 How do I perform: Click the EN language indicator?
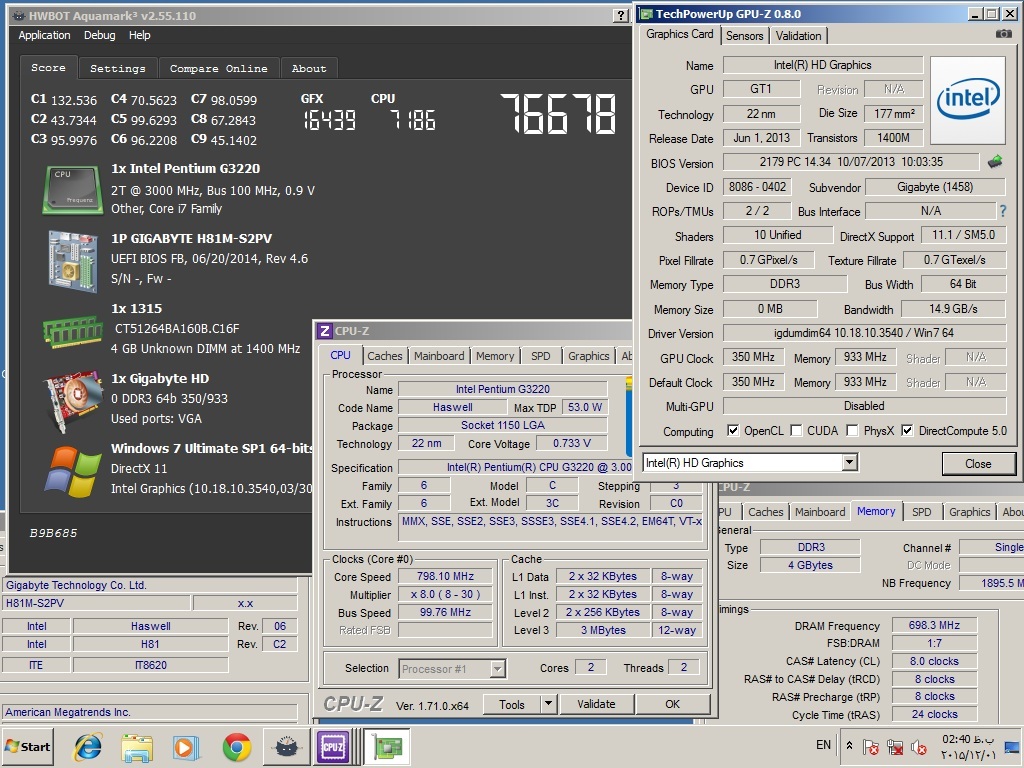823,745
